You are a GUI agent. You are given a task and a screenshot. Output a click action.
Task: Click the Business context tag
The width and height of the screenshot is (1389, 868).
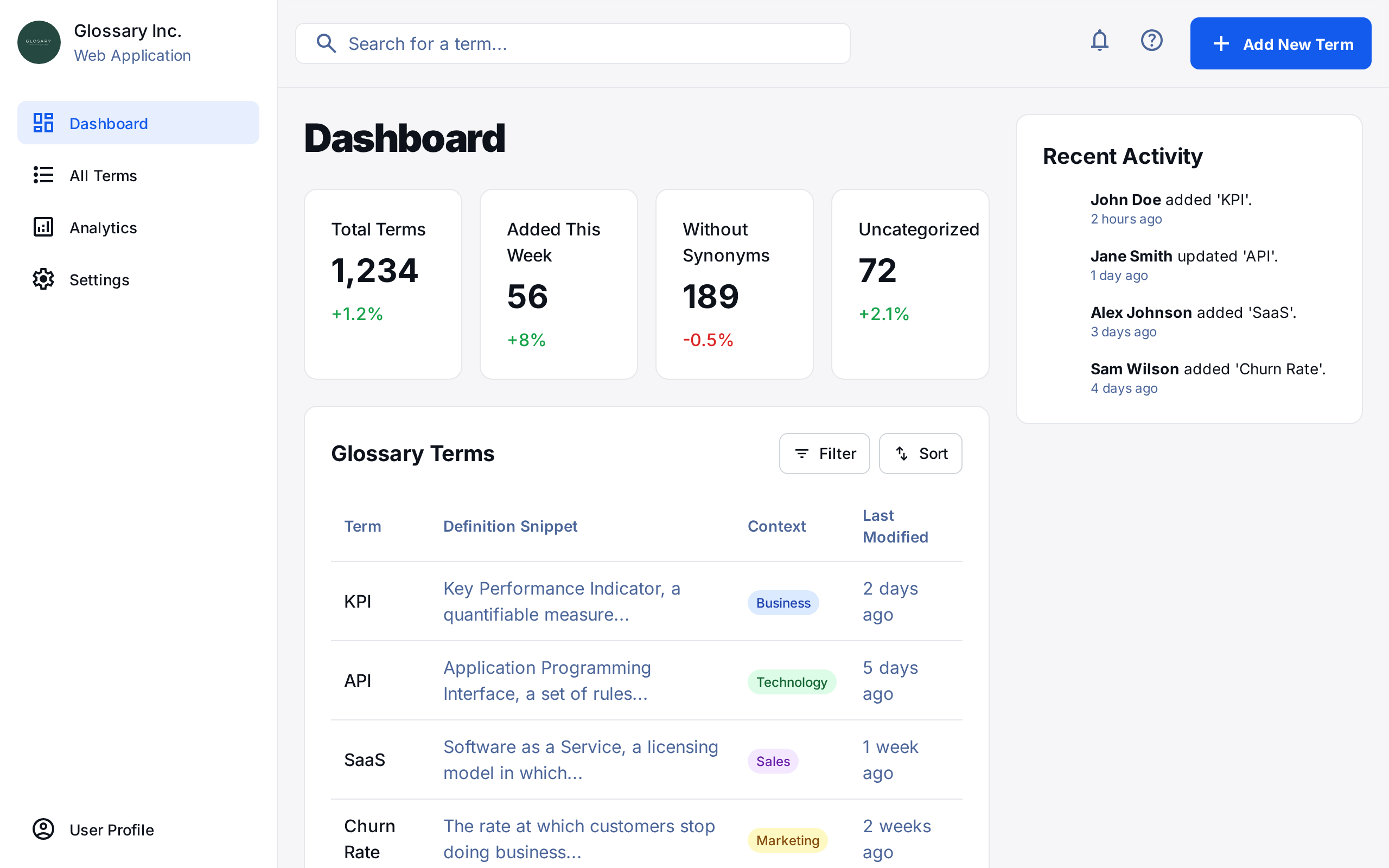click(783, 603)
